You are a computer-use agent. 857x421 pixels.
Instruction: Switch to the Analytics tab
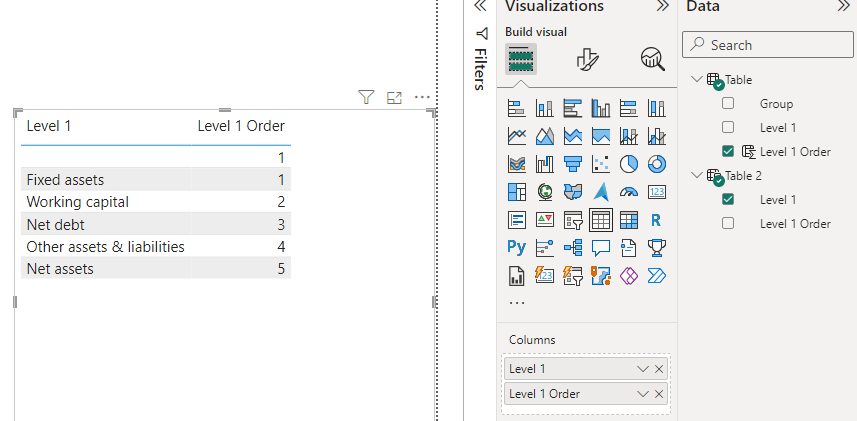[x=653, y=59]
